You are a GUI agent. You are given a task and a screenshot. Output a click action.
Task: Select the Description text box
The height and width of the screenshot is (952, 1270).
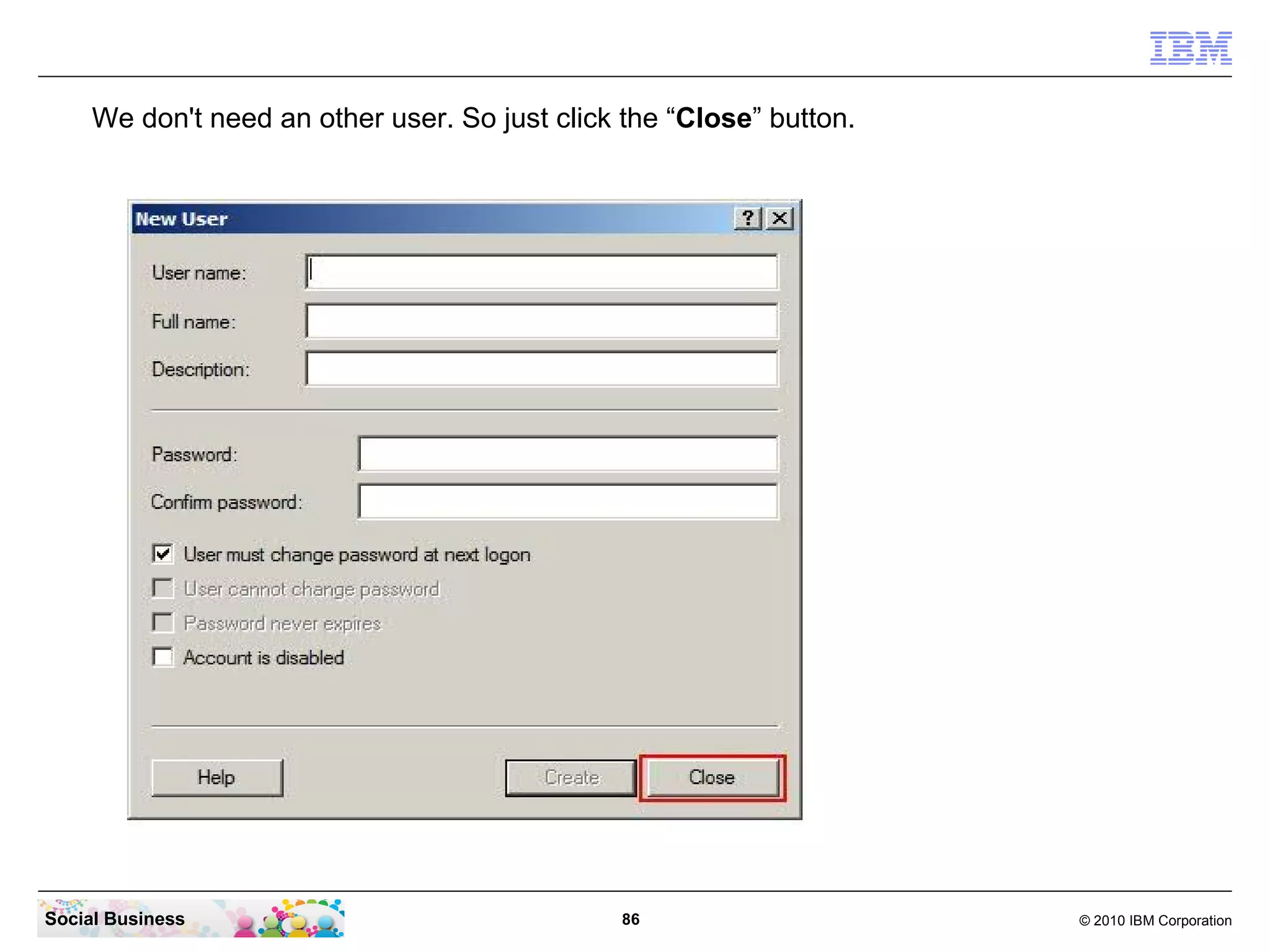tap(542, 369)
